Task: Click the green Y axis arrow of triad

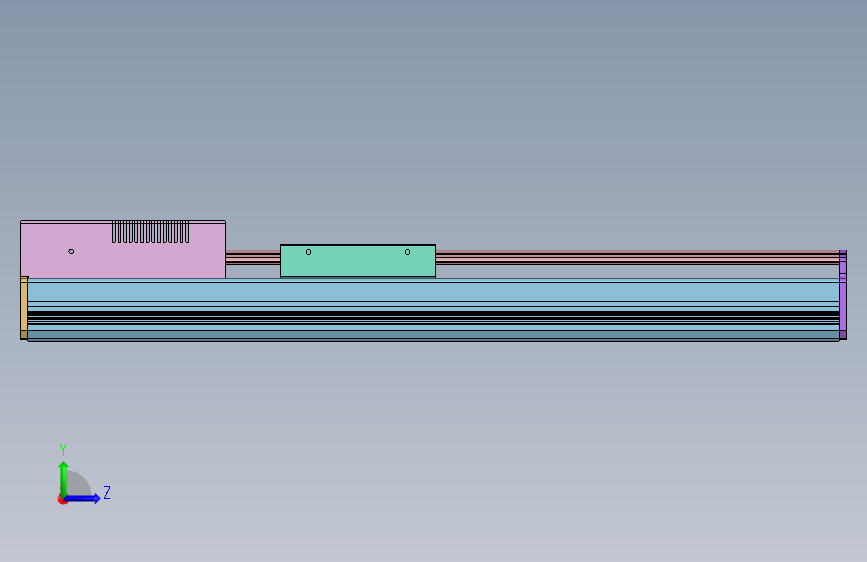Action: click(64, 478)
